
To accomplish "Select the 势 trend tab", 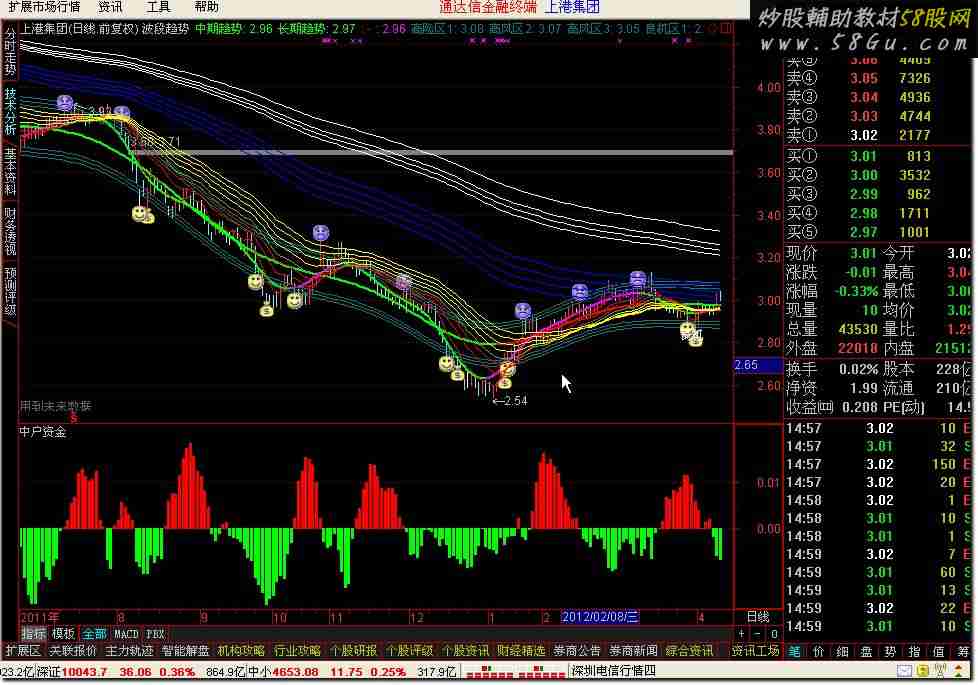I will (890, 651).
